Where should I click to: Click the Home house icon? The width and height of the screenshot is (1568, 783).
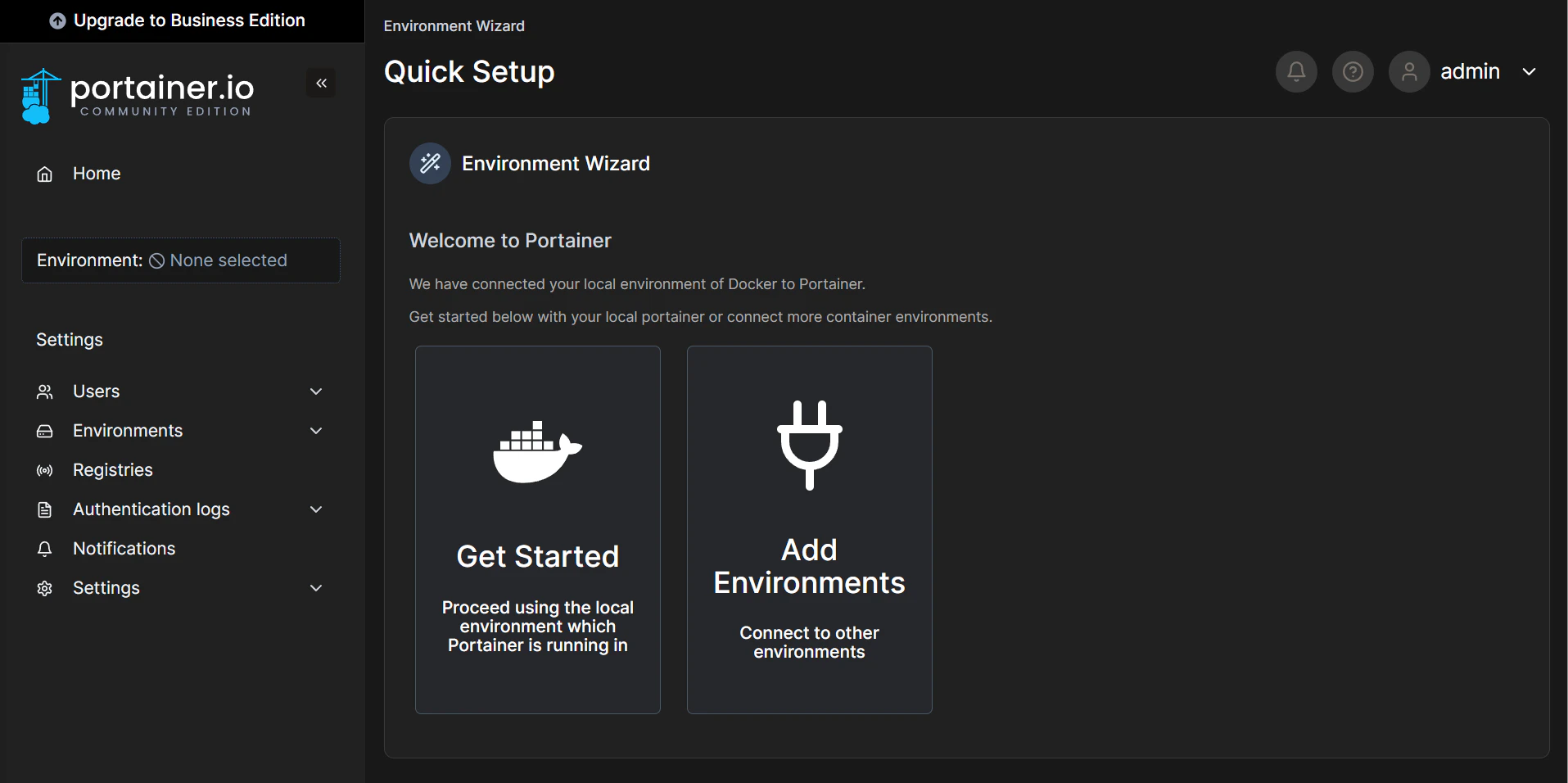click(x=45, y=174)
